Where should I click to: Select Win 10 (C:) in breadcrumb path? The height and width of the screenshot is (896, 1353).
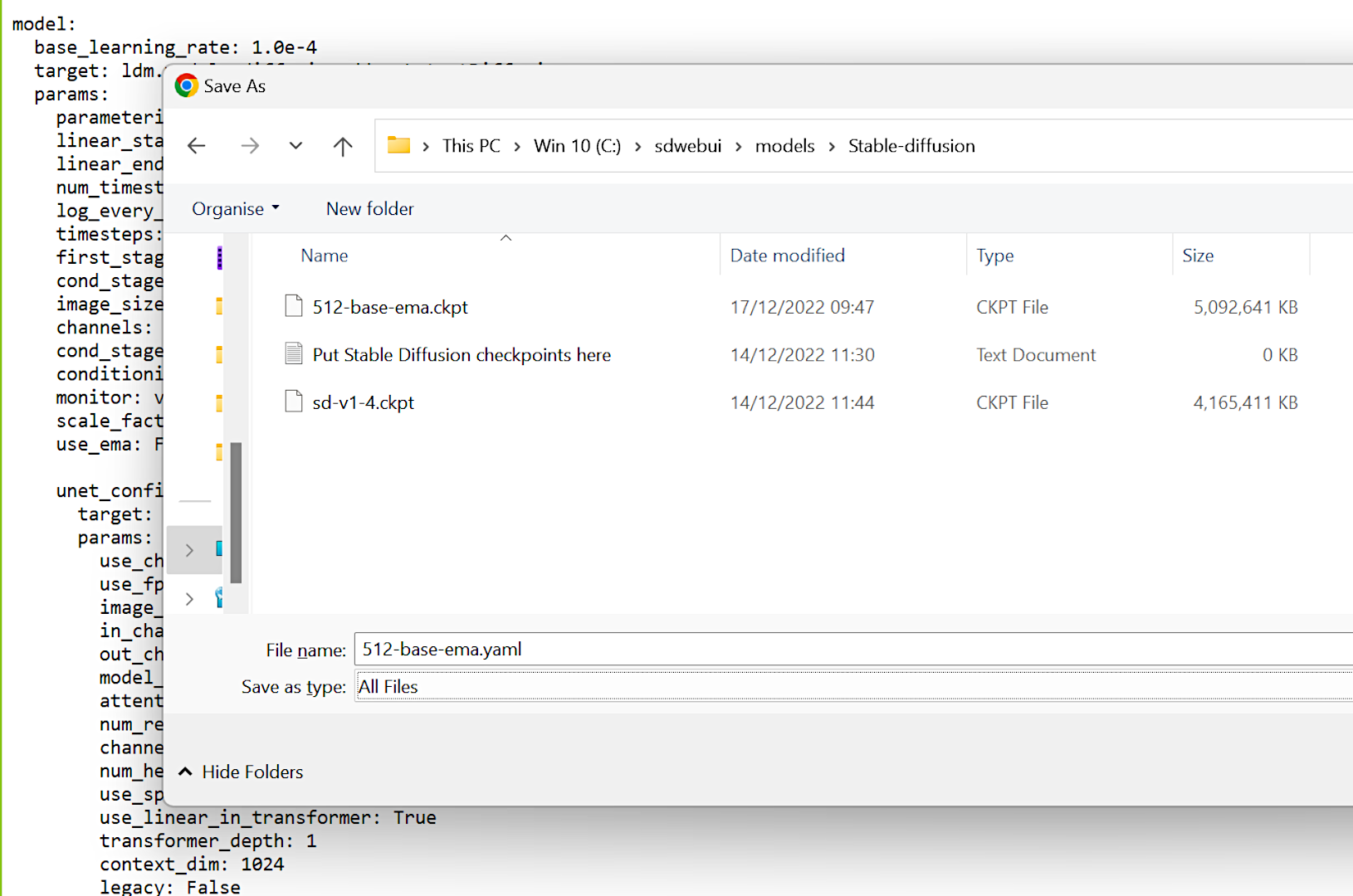tap(578, 146)
